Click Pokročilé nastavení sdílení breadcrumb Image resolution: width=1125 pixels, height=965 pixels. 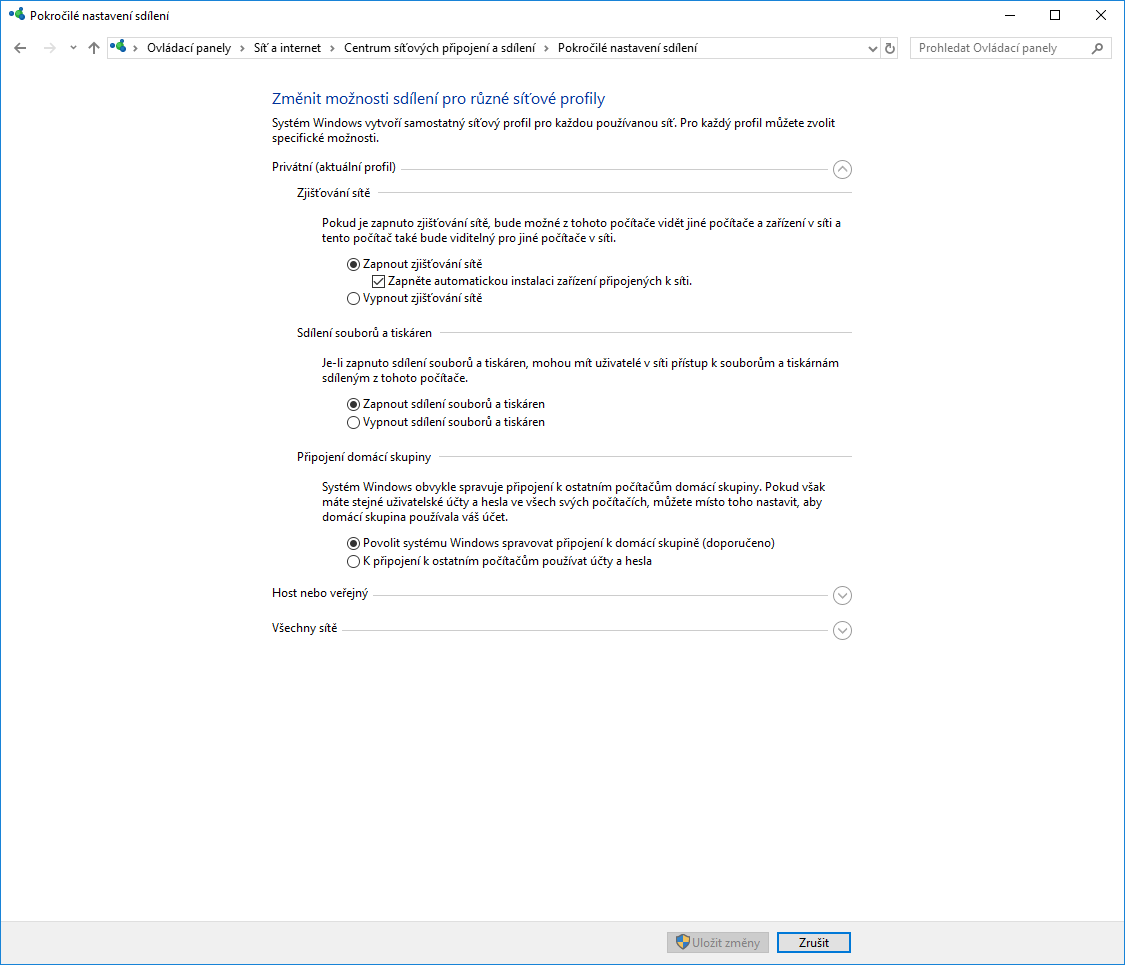tap(627, 48)
